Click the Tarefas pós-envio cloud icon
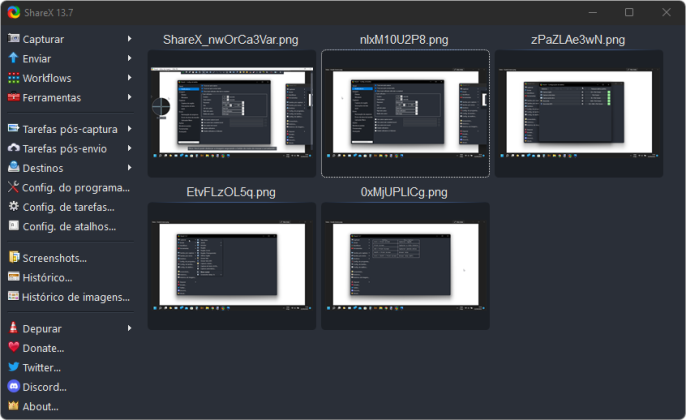The height and width of the screenshot is (420, 686). coord(14,148)
